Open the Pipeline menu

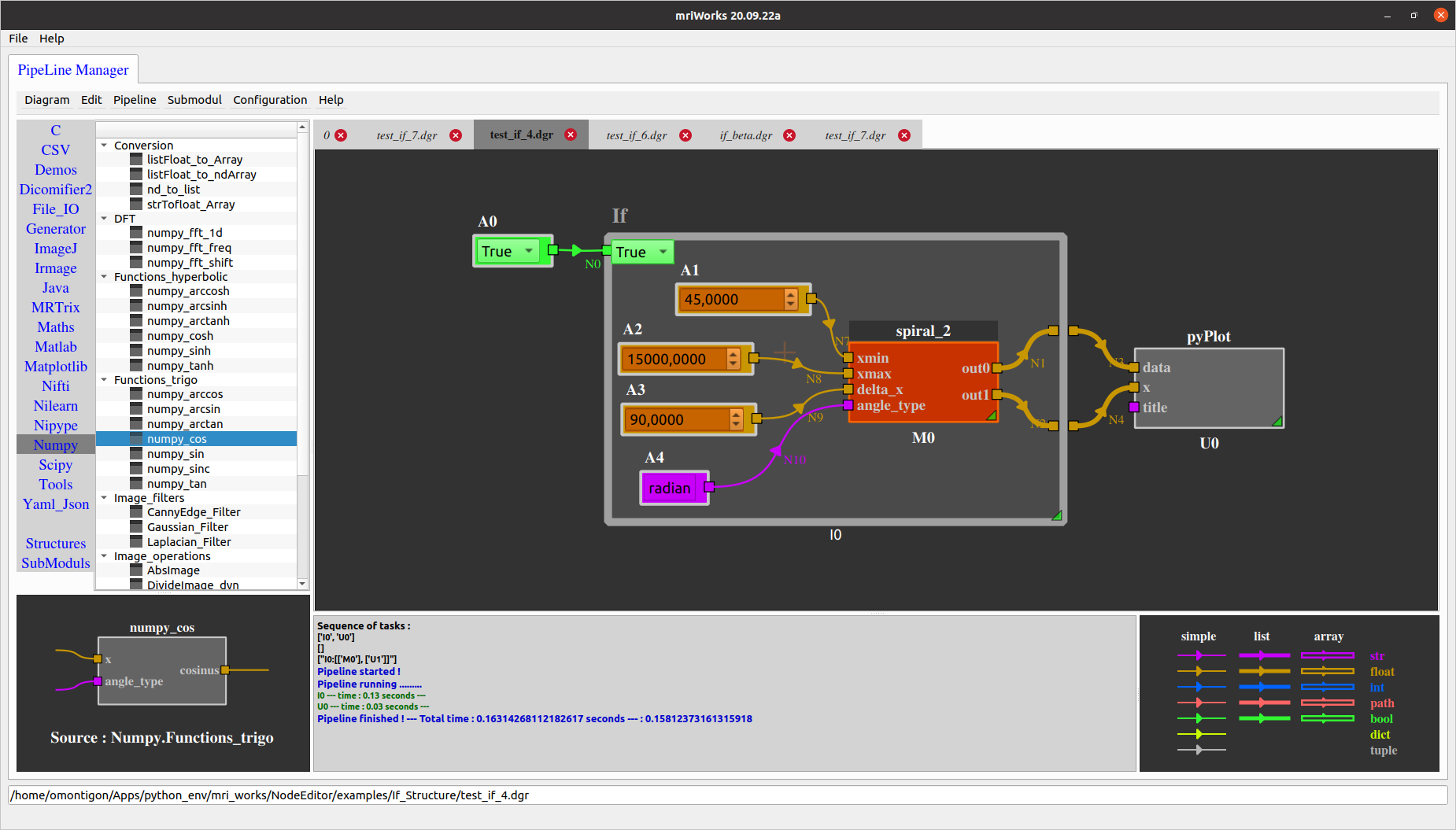(x=135, y=100)
